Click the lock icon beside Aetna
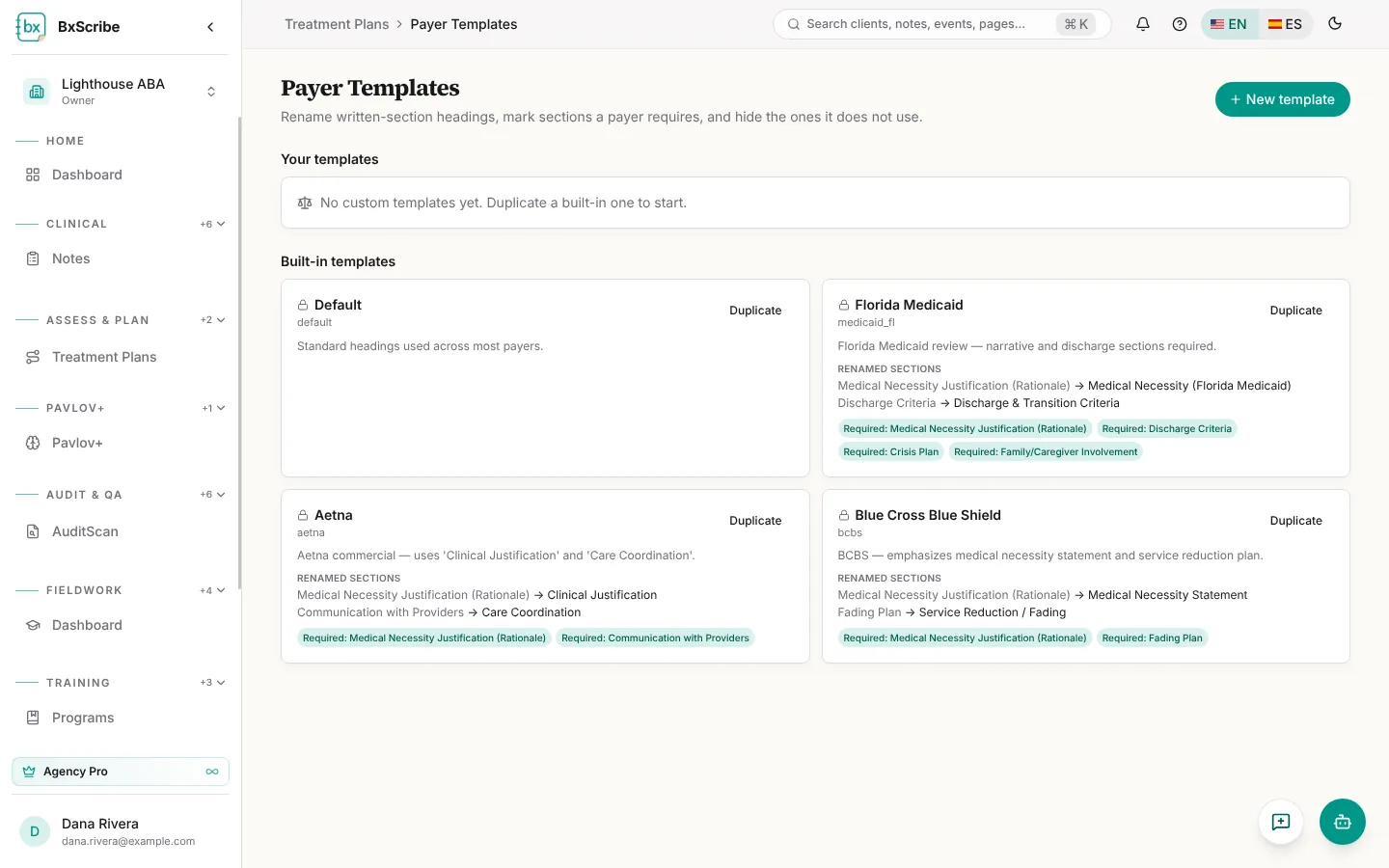Viewport: 1389px width, 868px height. coord(303,515)
